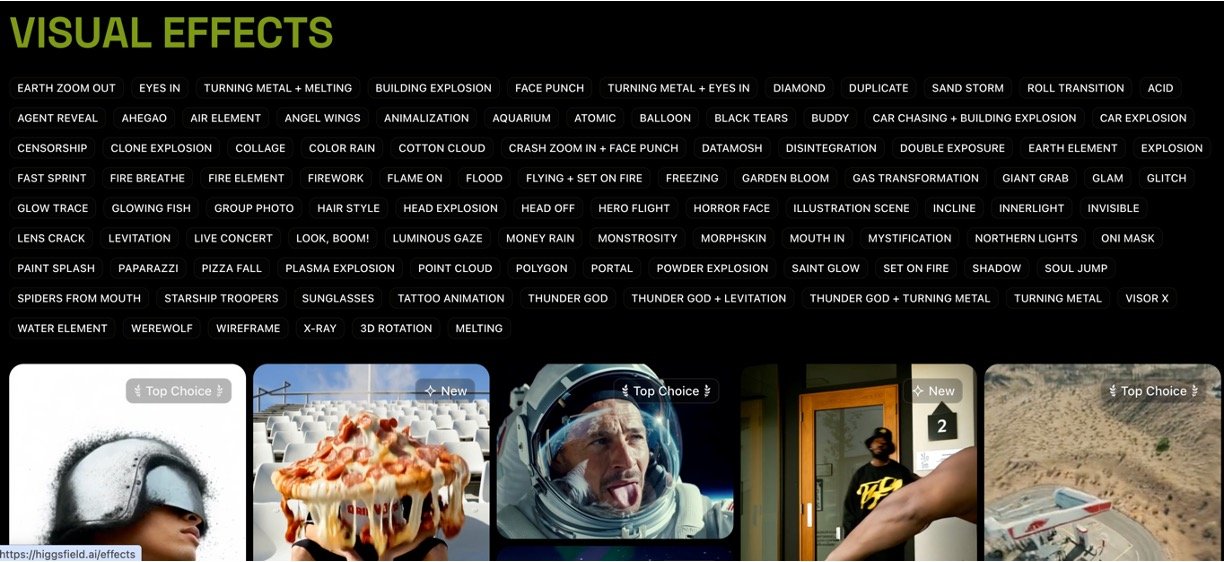Pick the ANGEL WINGS effect

click(x=323, y=118)
